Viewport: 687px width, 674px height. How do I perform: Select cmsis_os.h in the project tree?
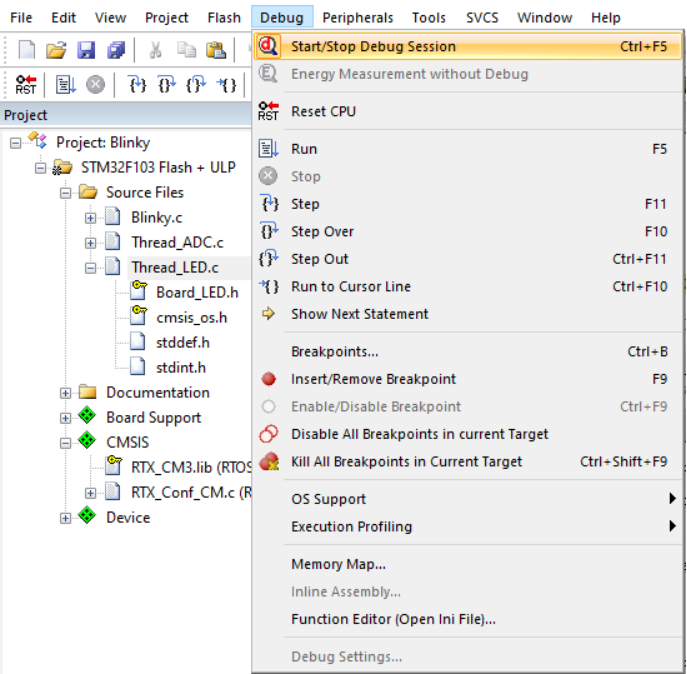pos(191,317)
